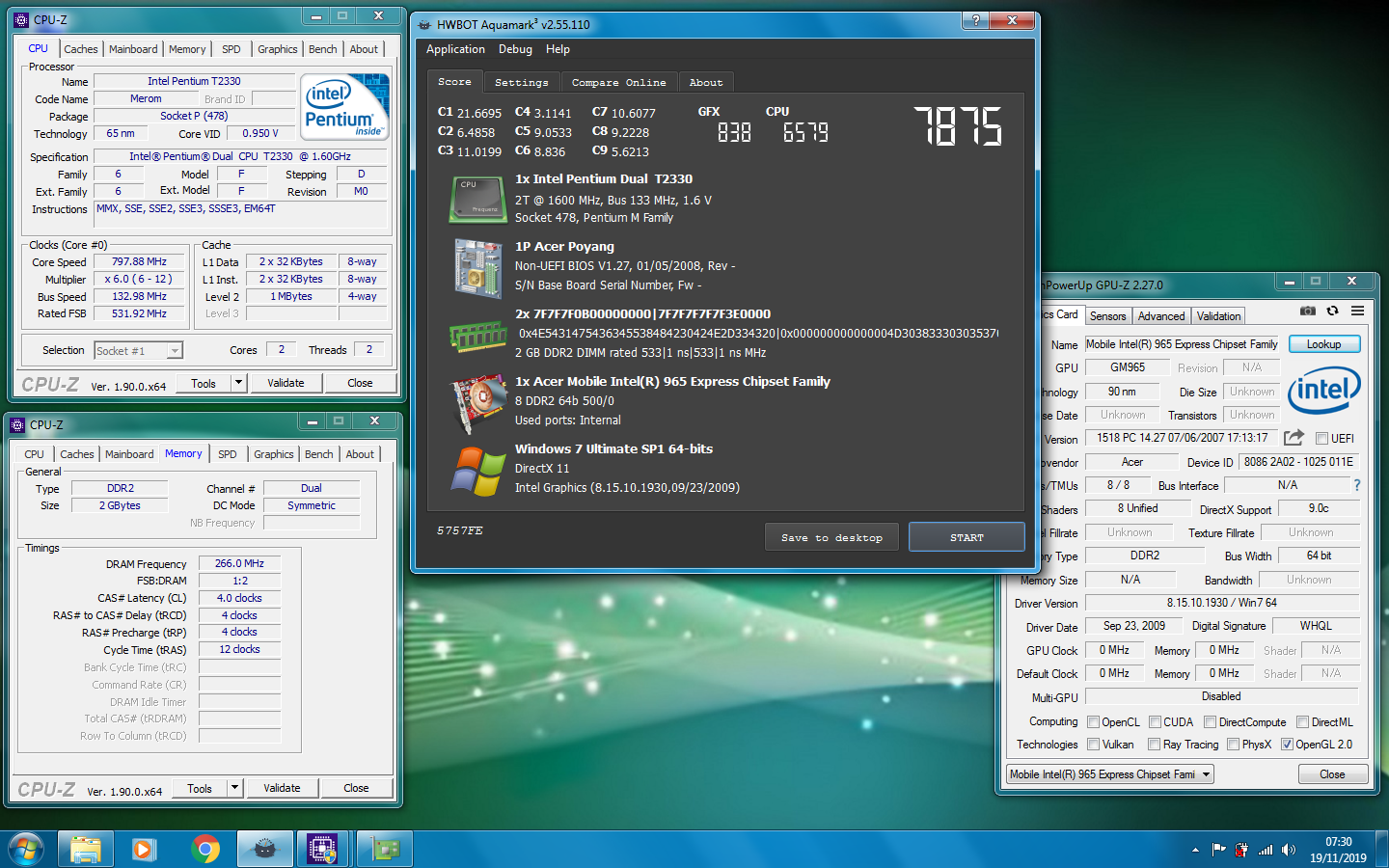Viewport: 1389px width, 868px height.
Task: Click Tools button in Memory CPU-Z window
Action: tap(200, 788)
